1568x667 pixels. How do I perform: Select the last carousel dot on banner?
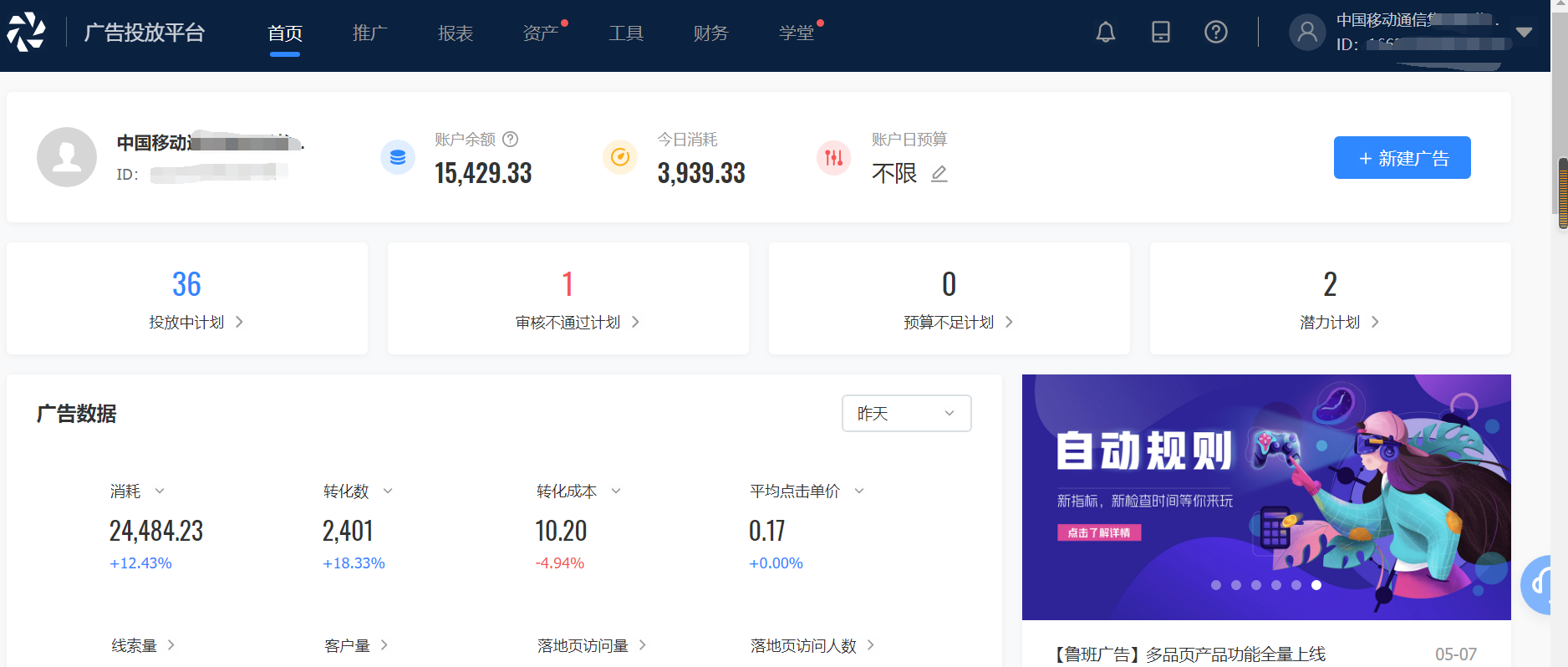tap(1316, 585)
